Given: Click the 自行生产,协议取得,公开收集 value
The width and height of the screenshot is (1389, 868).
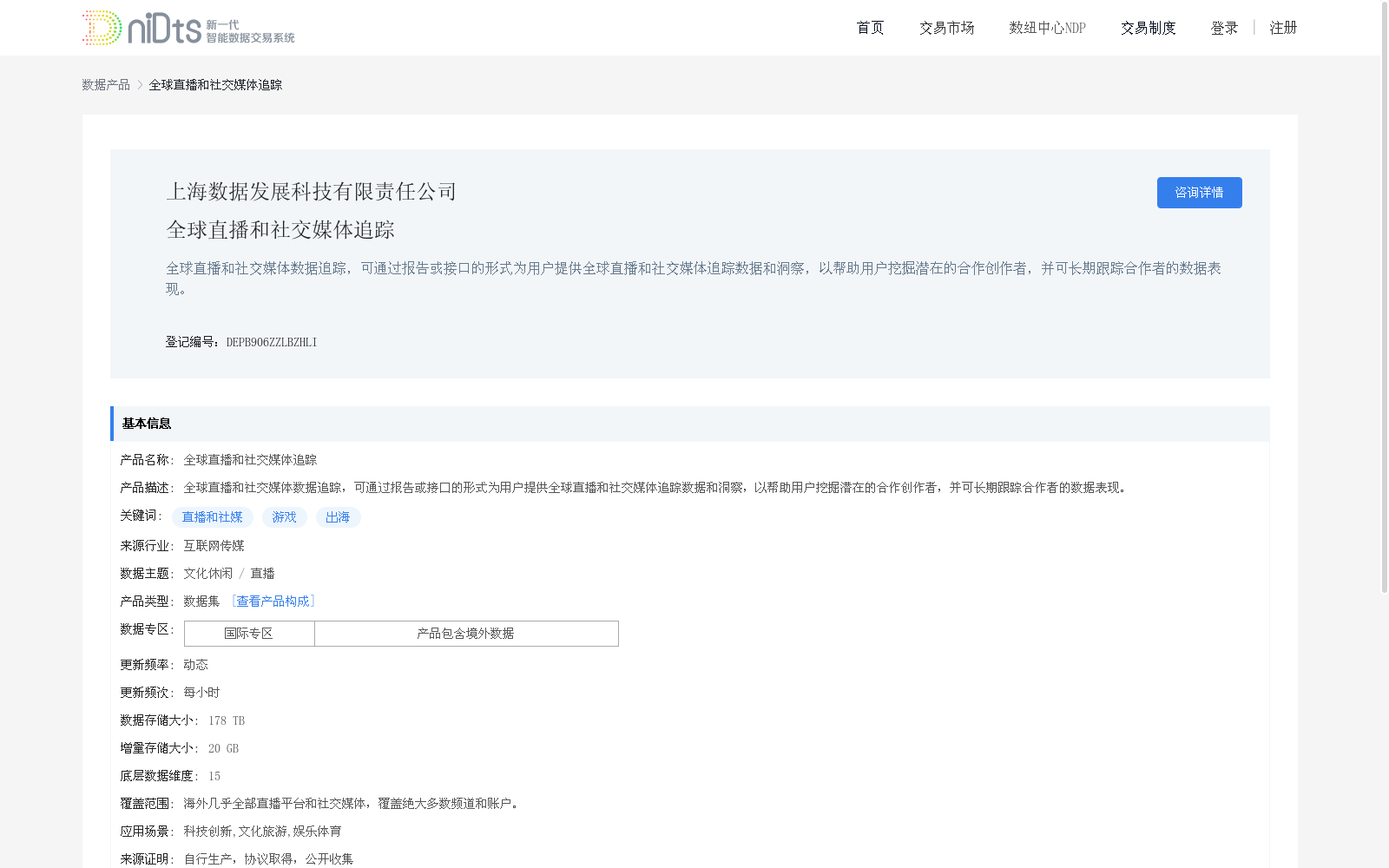Looking at the screenshot, I should [268, 859].
